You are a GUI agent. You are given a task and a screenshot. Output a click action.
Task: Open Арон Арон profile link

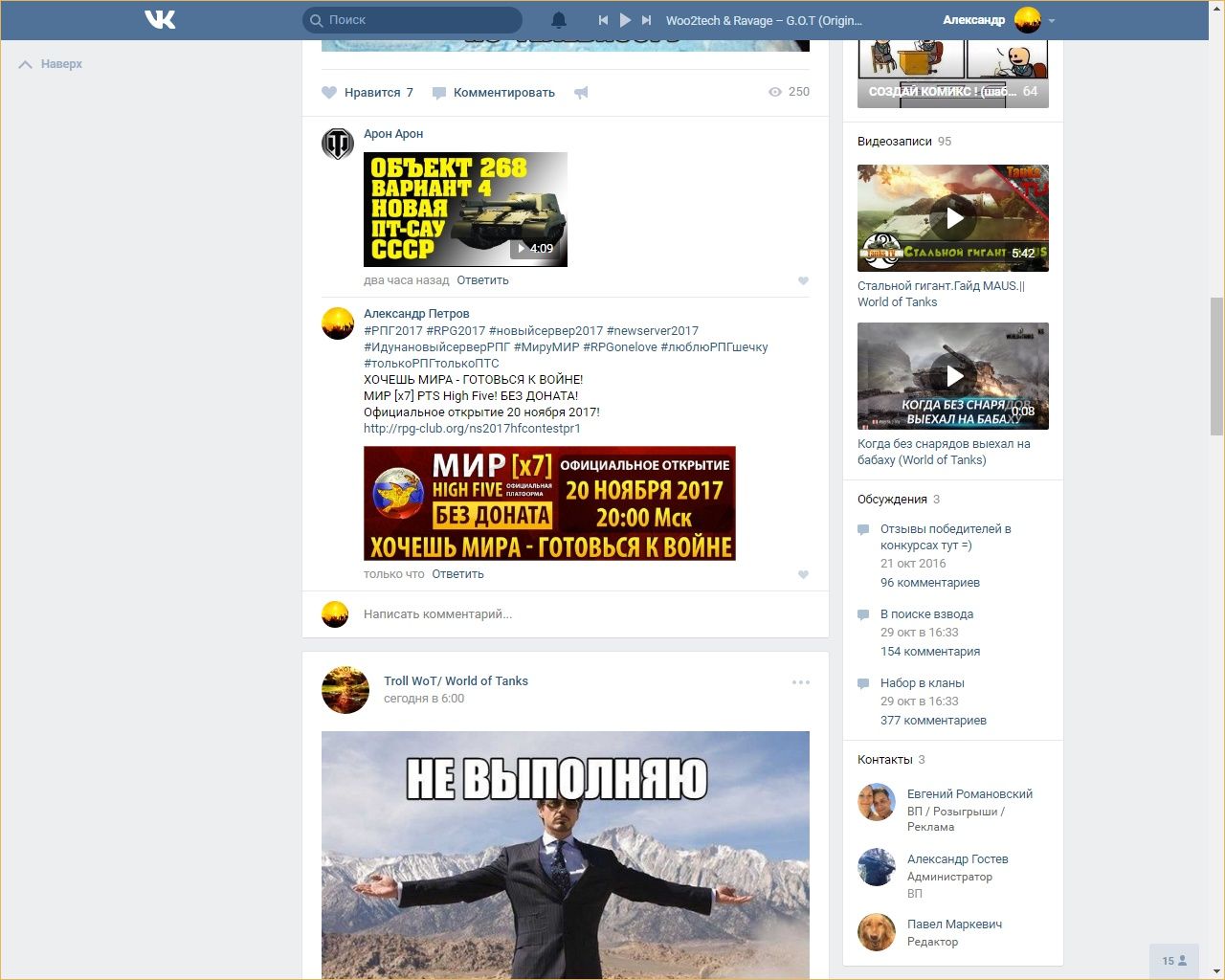(x=393, y=134)
